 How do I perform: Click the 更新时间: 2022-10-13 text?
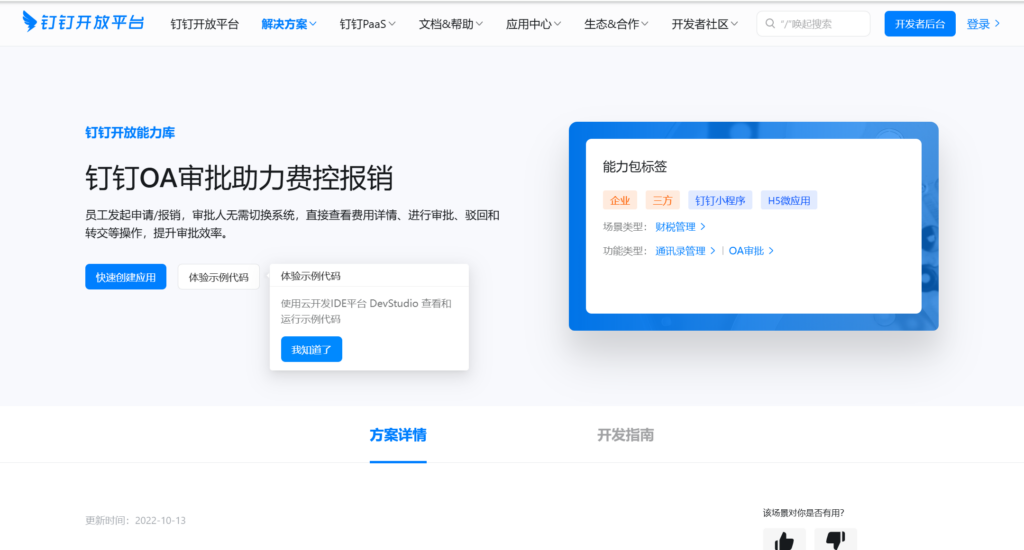point(135,521)
